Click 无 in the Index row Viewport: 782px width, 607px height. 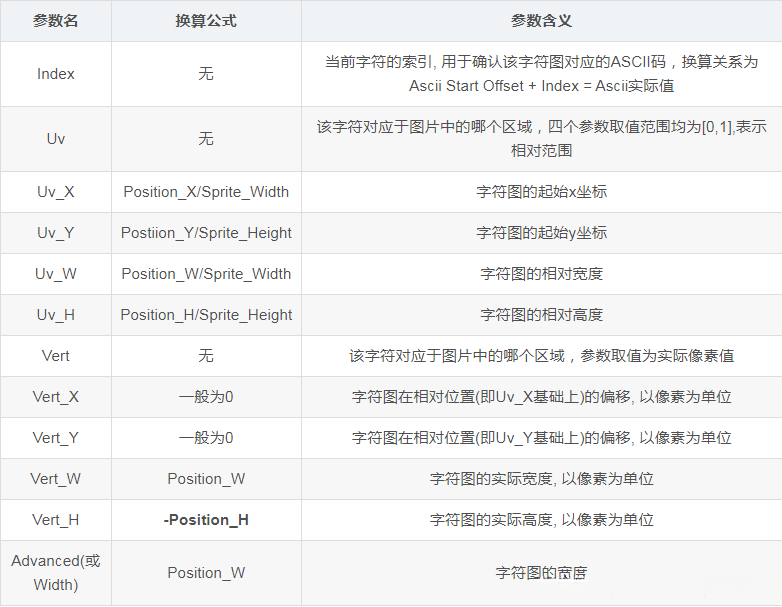(206, 74)
